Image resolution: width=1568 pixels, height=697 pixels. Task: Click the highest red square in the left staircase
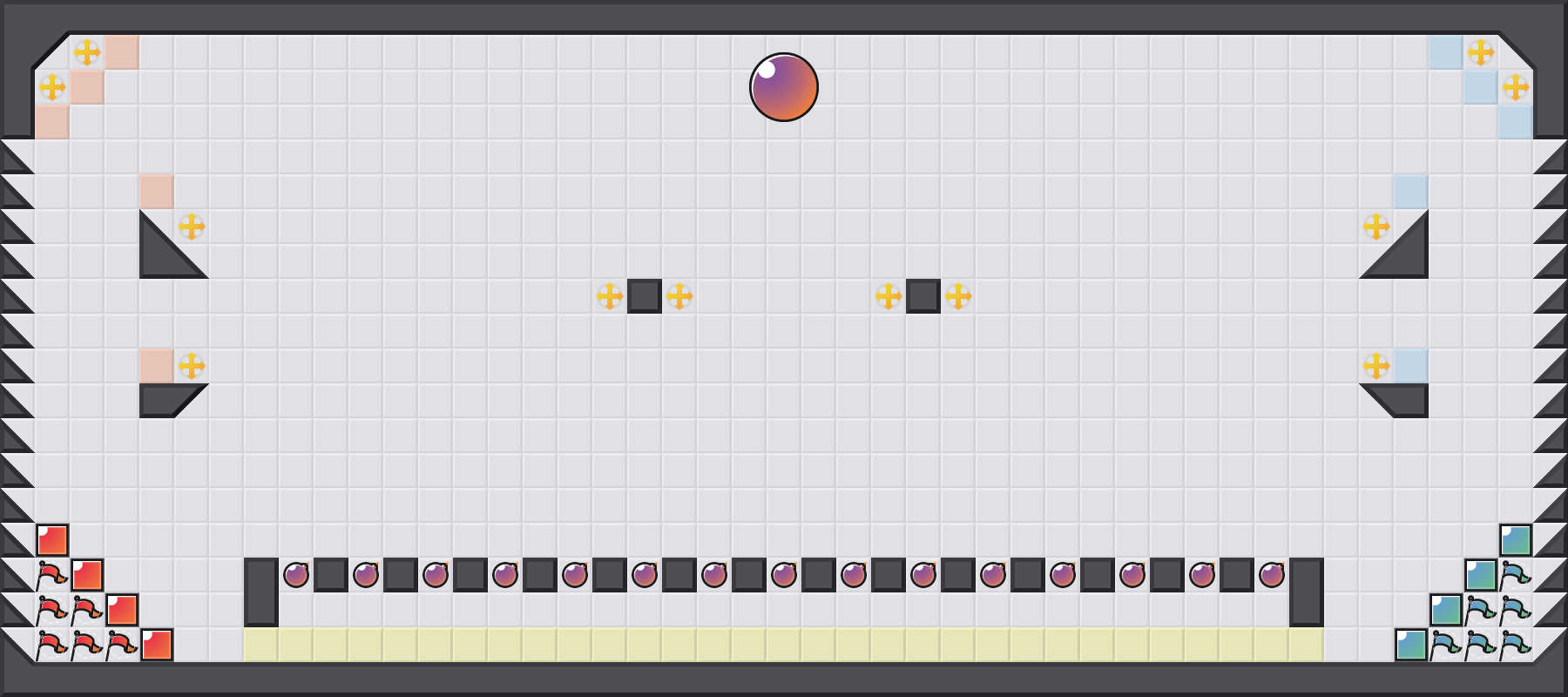coord(52,540)
